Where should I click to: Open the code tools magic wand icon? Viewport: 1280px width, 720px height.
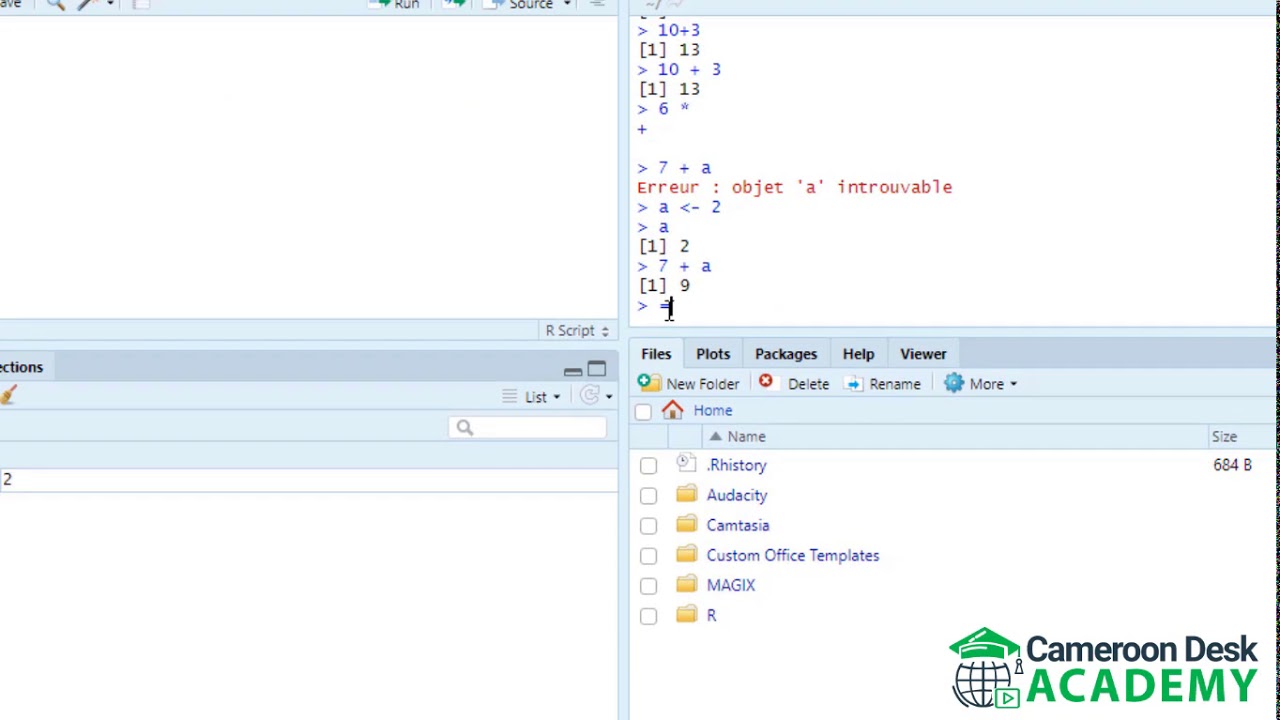[x=88, y=4]
